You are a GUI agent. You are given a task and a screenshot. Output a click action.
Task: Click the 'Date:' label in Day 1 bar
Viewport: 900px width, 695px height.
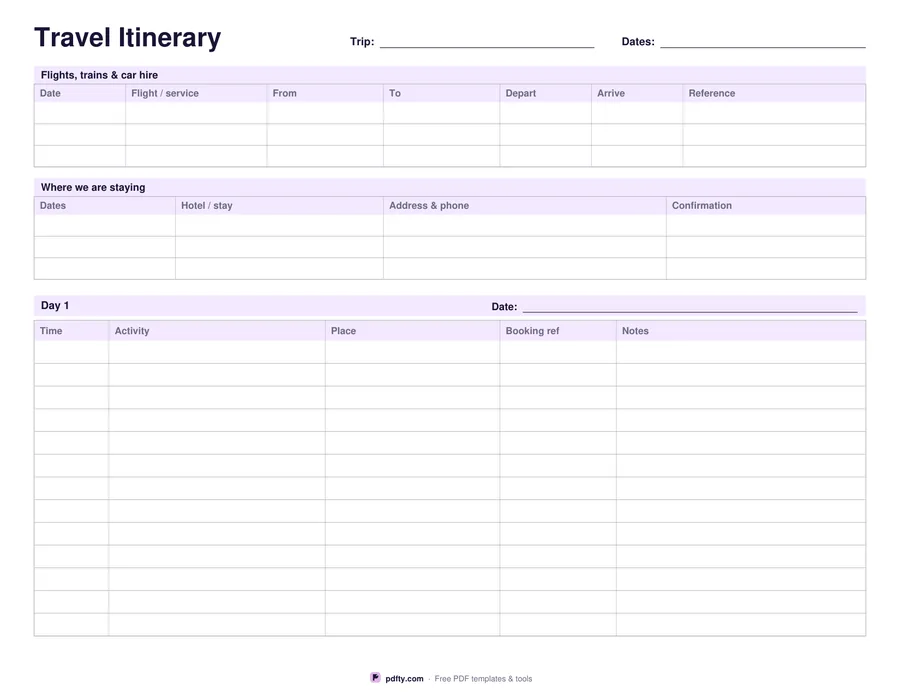[504, 306]
